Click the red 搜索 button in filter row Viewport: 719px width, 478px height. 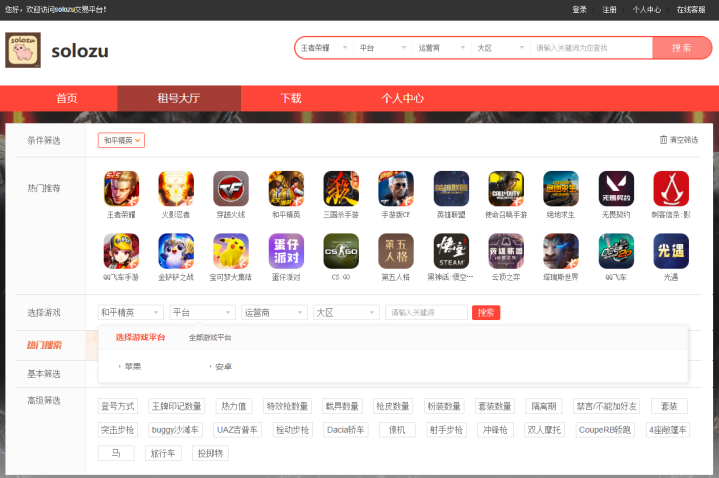coord(486,312)
